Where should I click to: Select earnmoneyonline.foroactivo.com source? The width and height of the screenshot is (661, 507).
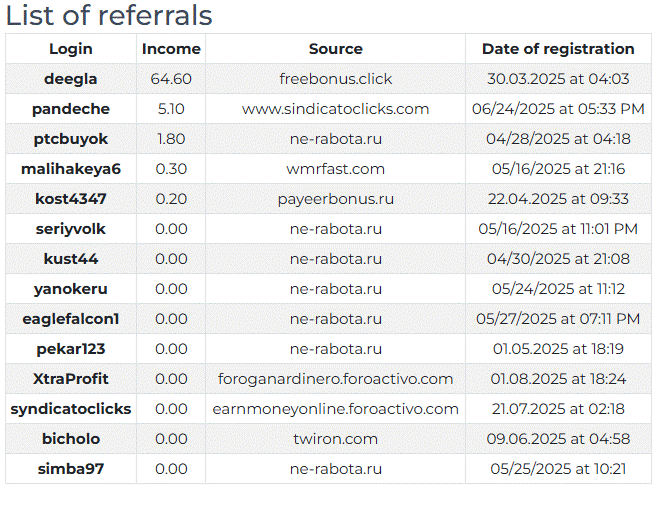336,408
